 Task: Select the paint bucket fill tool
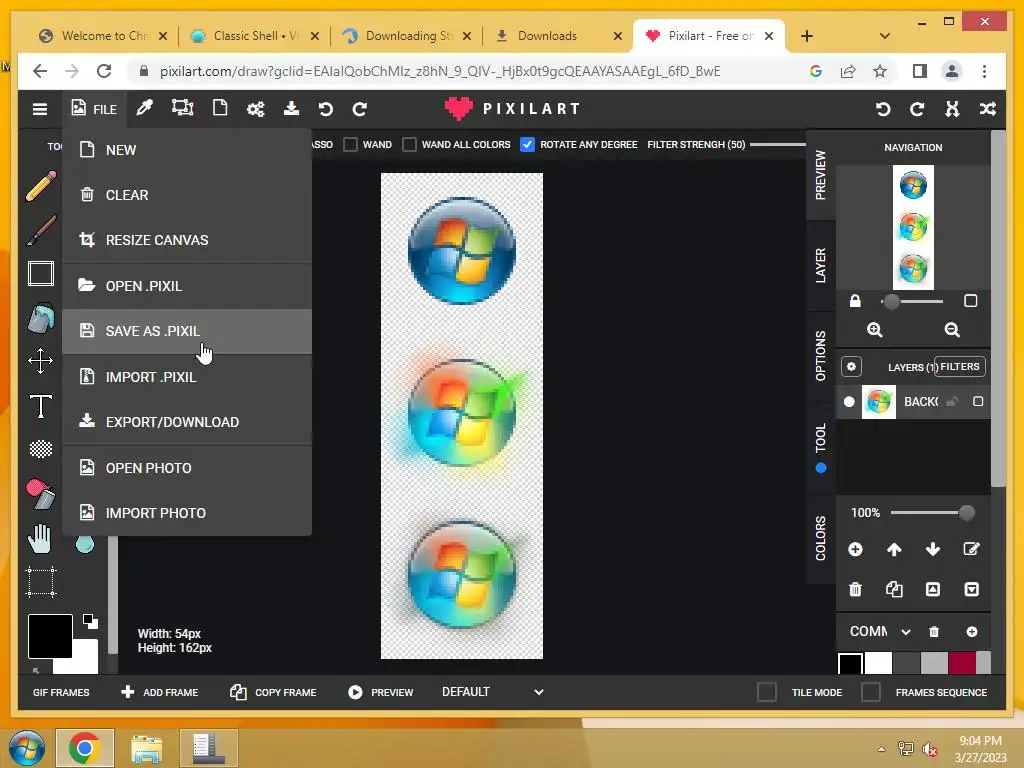pyautogui.click(x=40, y=318)
